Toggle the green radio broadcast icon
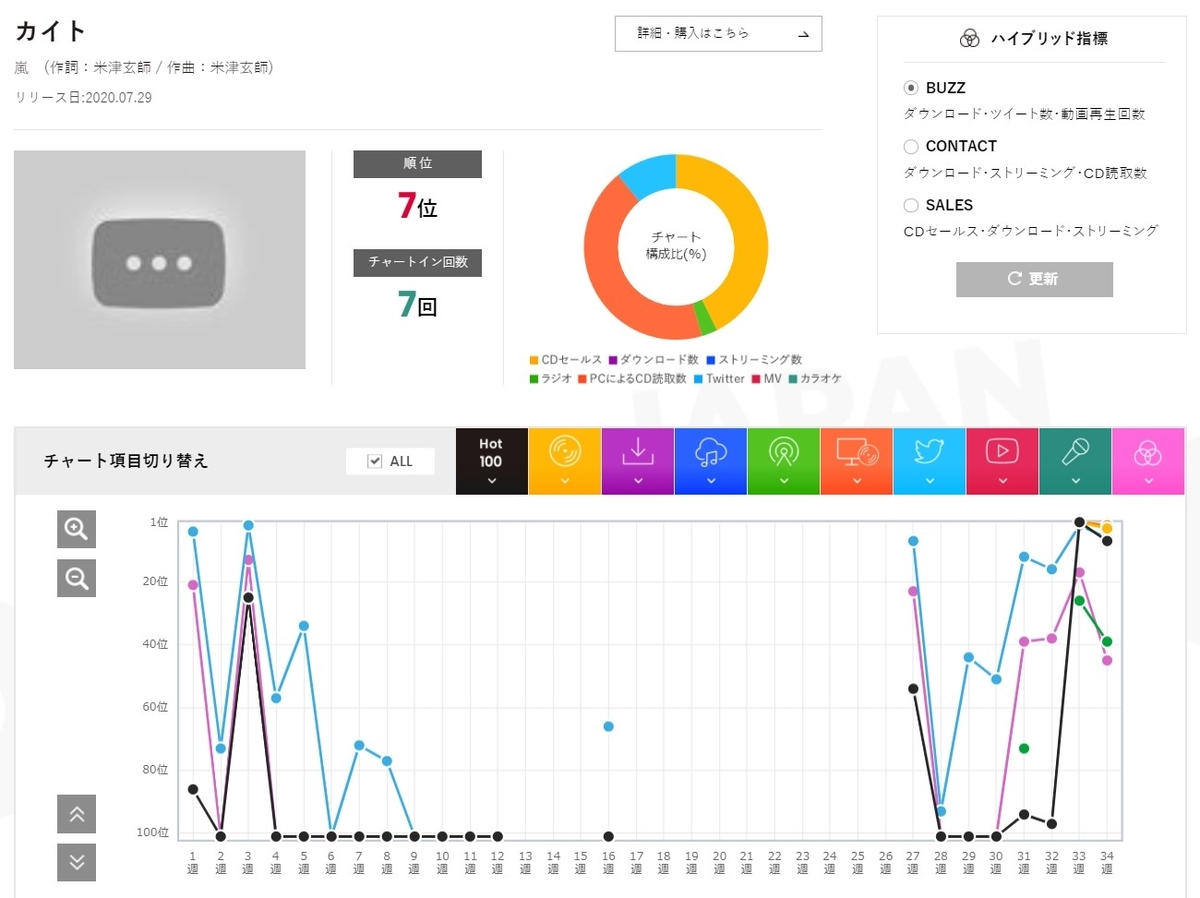 [x=783, y=461]
